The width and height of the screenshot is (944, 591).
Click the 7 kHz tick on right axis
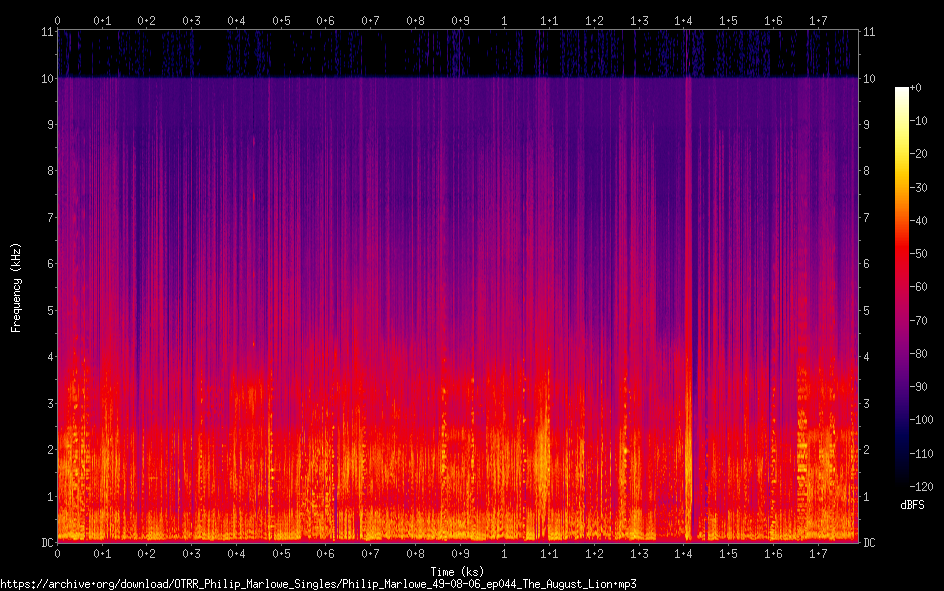[x=866, y=217]
